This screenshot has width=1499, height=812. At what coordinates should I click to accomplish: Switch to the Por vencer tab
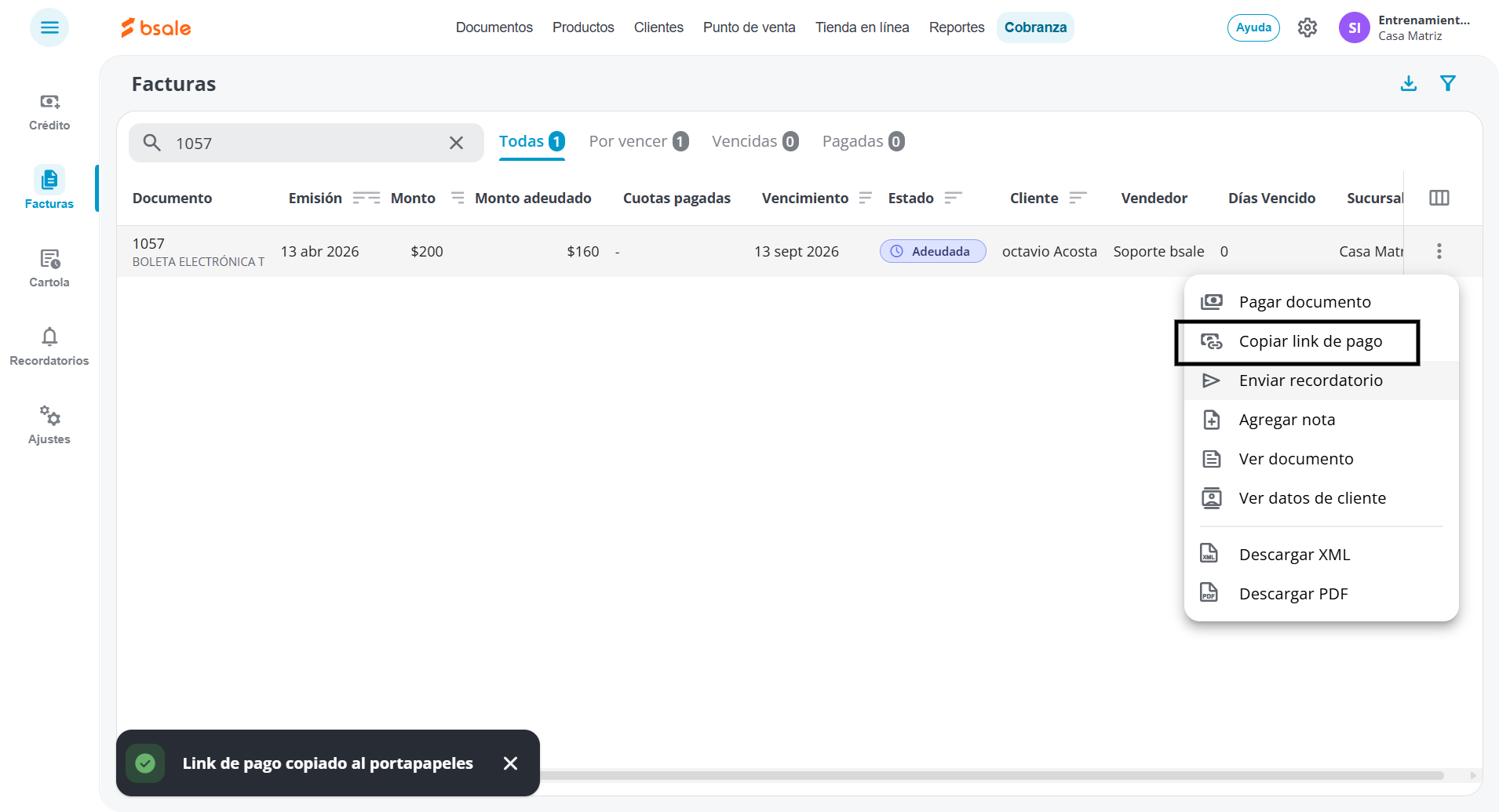click(639, 141)
